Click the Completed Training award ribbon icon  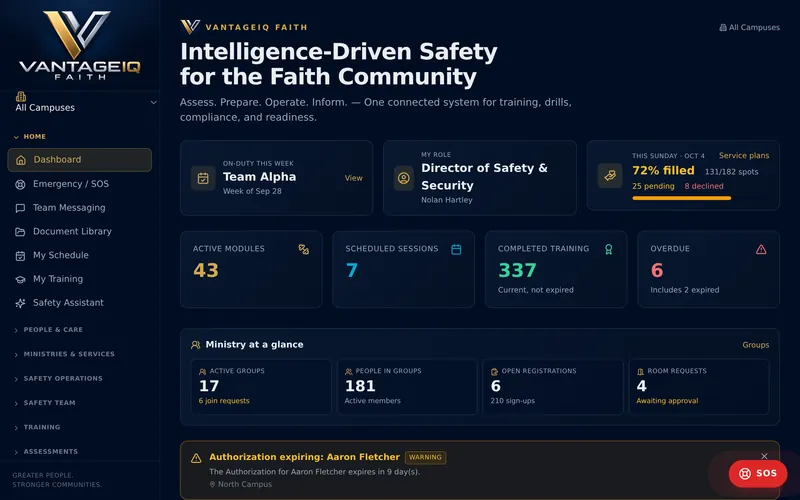[x=608, y=249]
